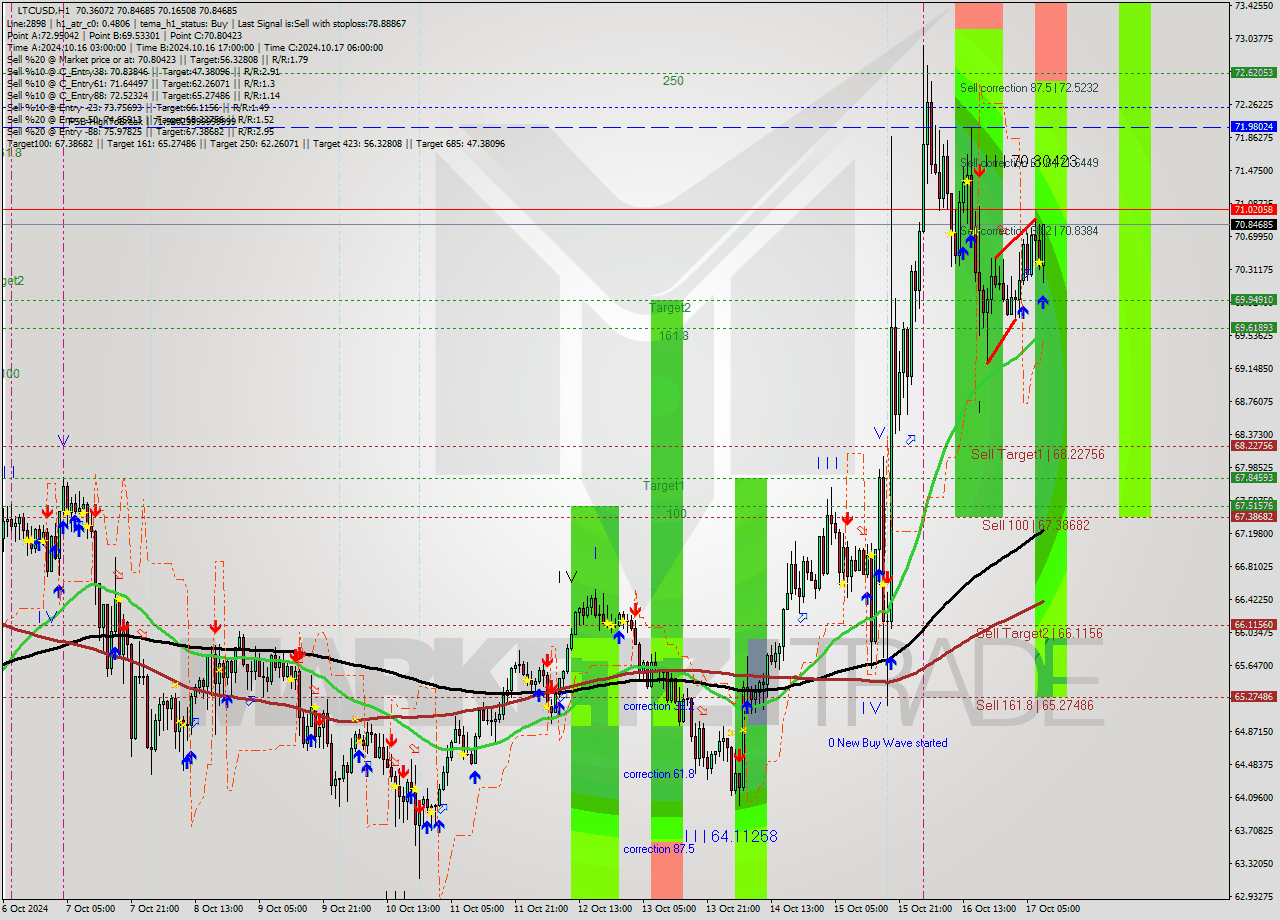The image size is (1280, 920).
Task: Click the '0 New Buy Wave started' label
Action: [x=888, y=743]
